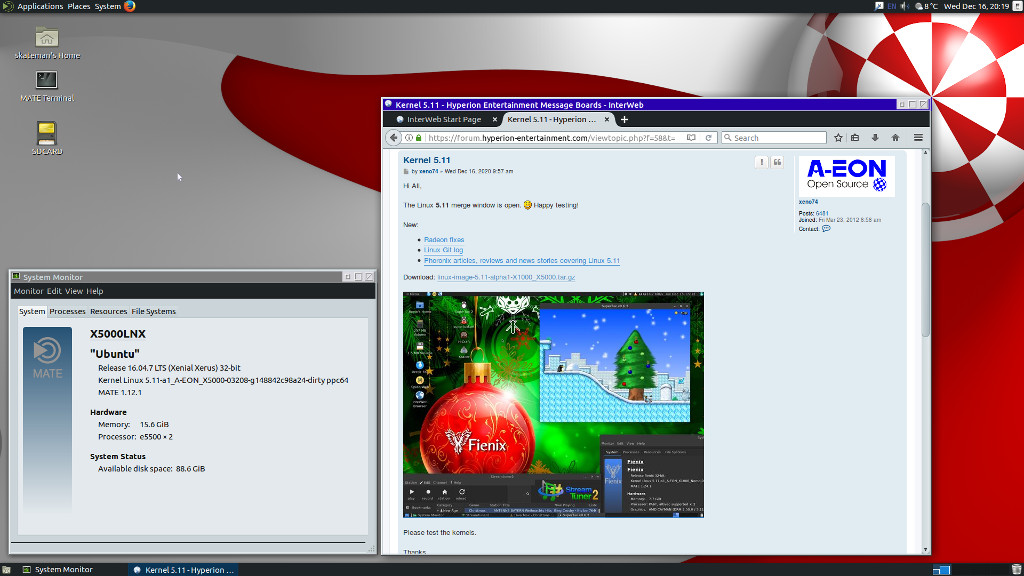Open xeno74's post count link
The width and height of the screenshot is (1024, 576).
click(x=822, y=214)
